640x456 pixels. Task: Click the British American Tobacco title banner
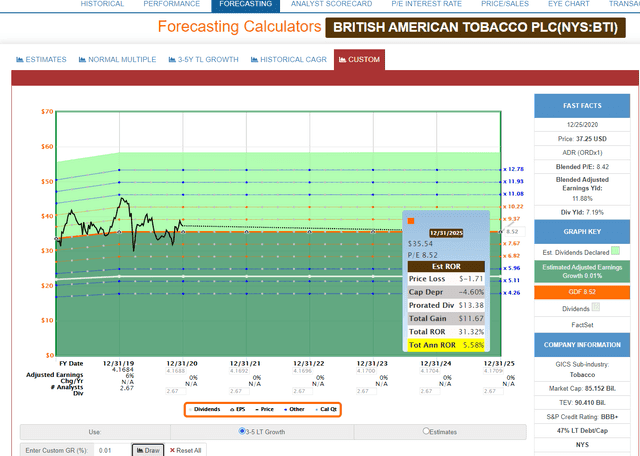[x=476, y=27]
